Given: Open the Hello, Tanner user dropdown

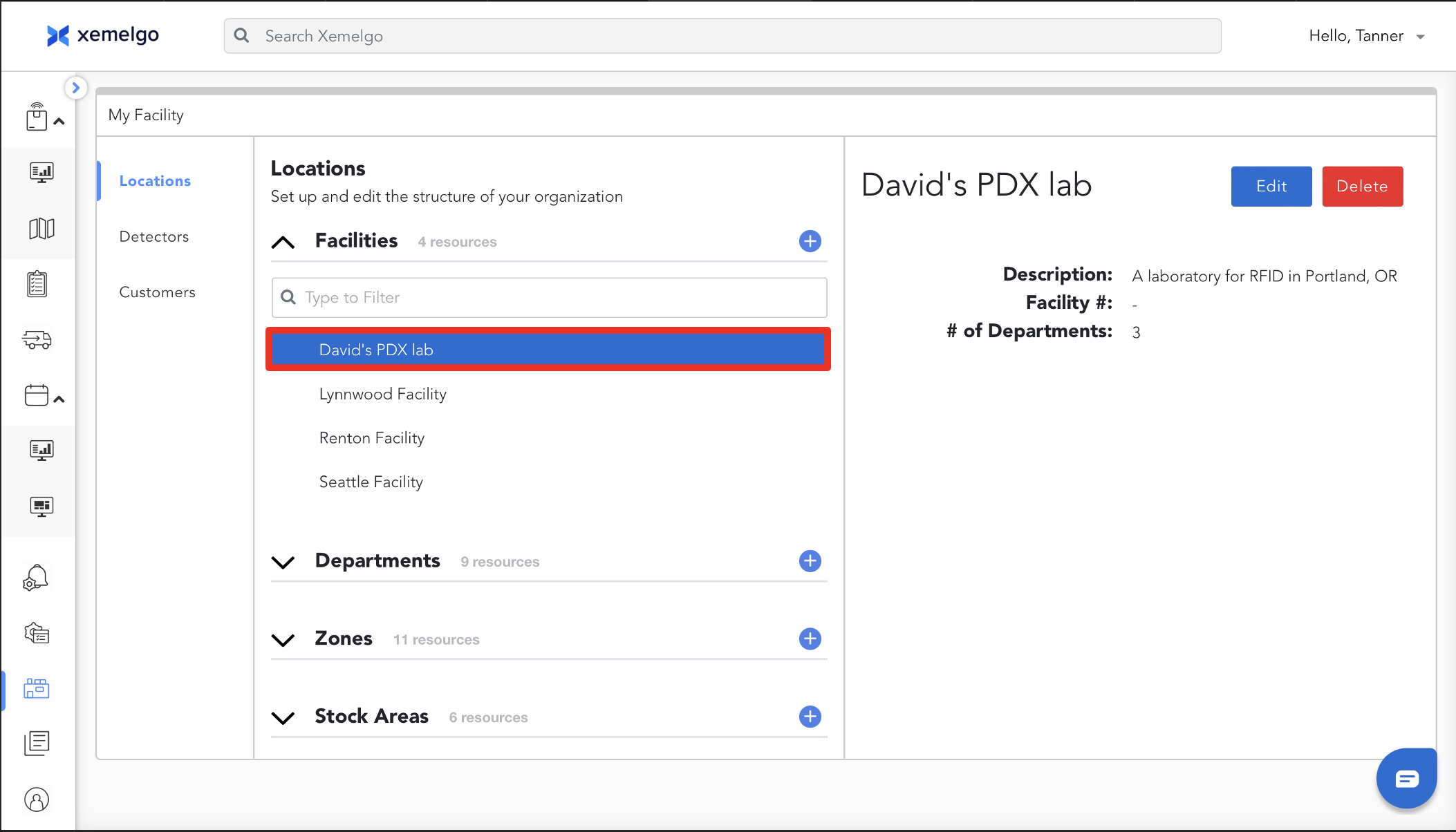Looking at the screenshot, I should pos(1366,36).
